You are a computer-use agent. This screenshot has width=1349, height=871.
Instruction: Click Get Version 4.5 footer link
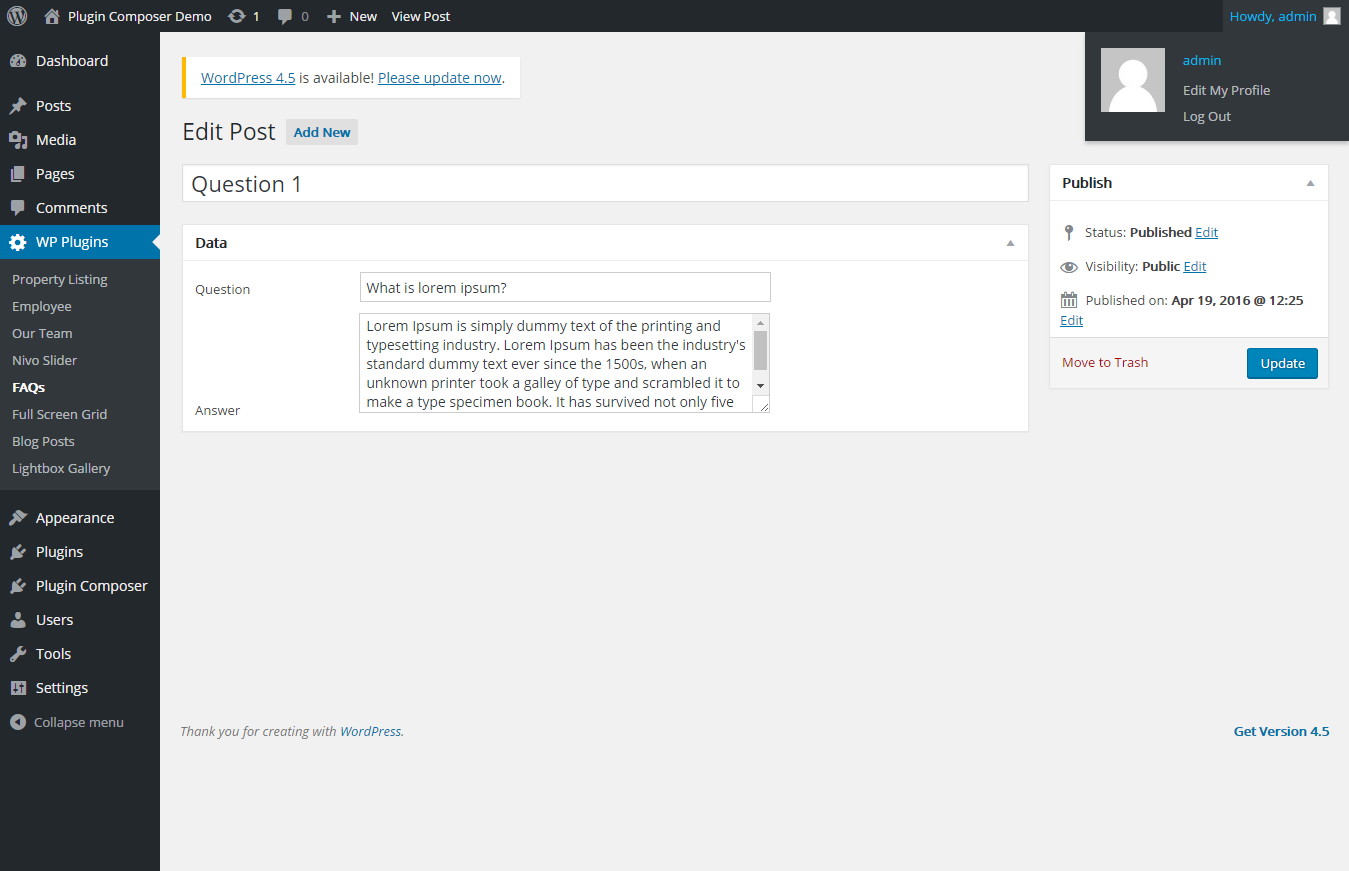pyautogui.click(x=1282, y=731)
